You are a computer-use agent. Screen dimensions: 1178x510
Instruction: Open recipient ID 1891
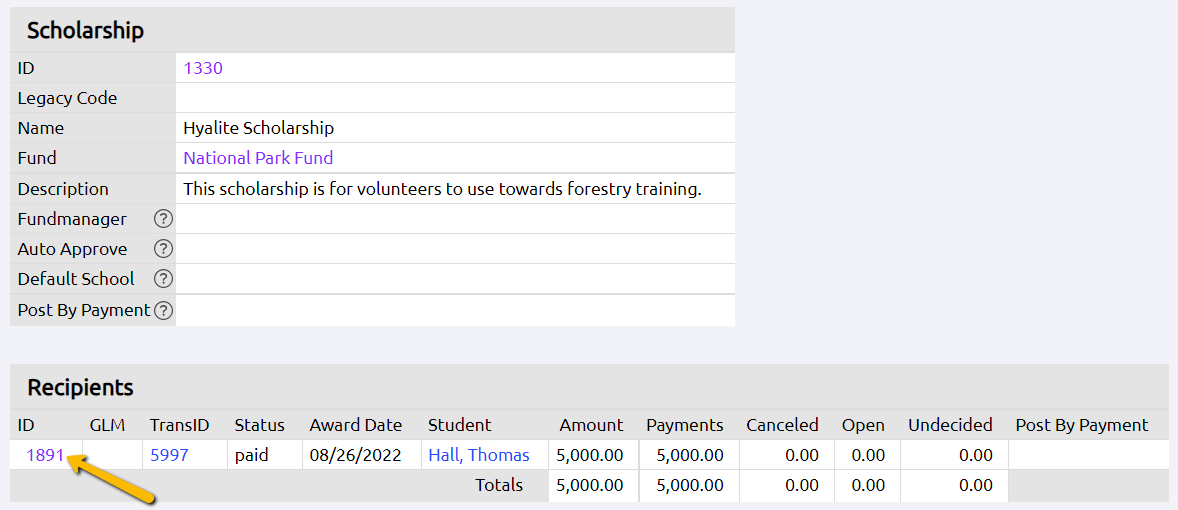tap(45, 455)
